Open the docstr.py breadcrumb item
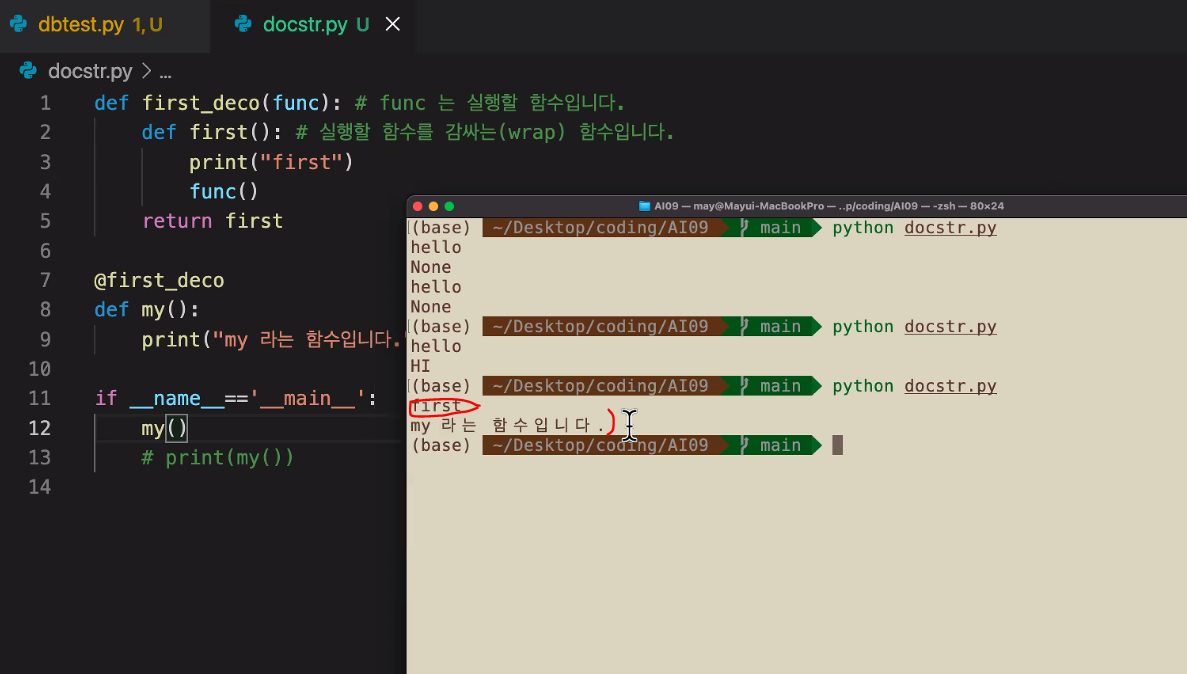Screen dimensions: 1187x674 [90, 71]
